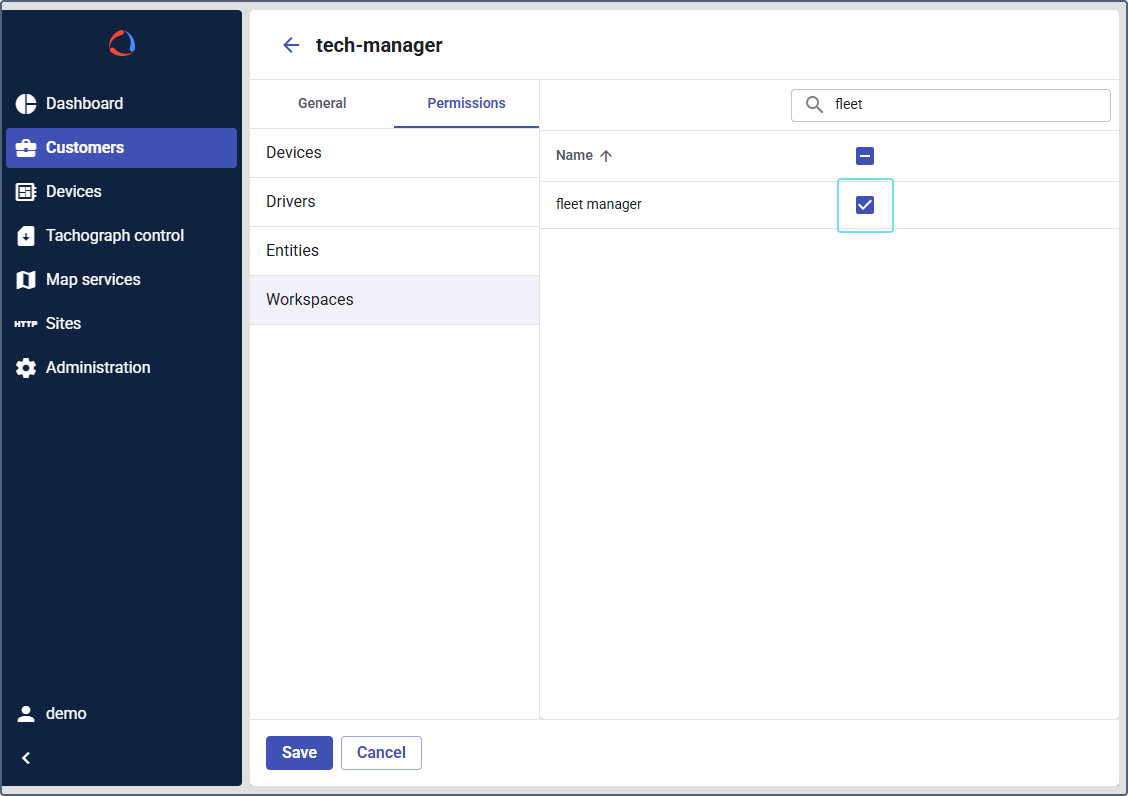Screen dimensions: 1128x796
Task: Open Administration via the gear icon
Action: [x=26, y=368]
